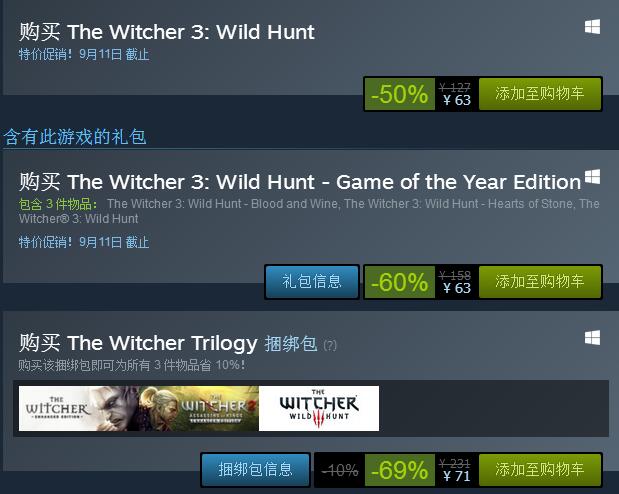Click the -50% discount badge
619x494 pixels.
[400, 94]
